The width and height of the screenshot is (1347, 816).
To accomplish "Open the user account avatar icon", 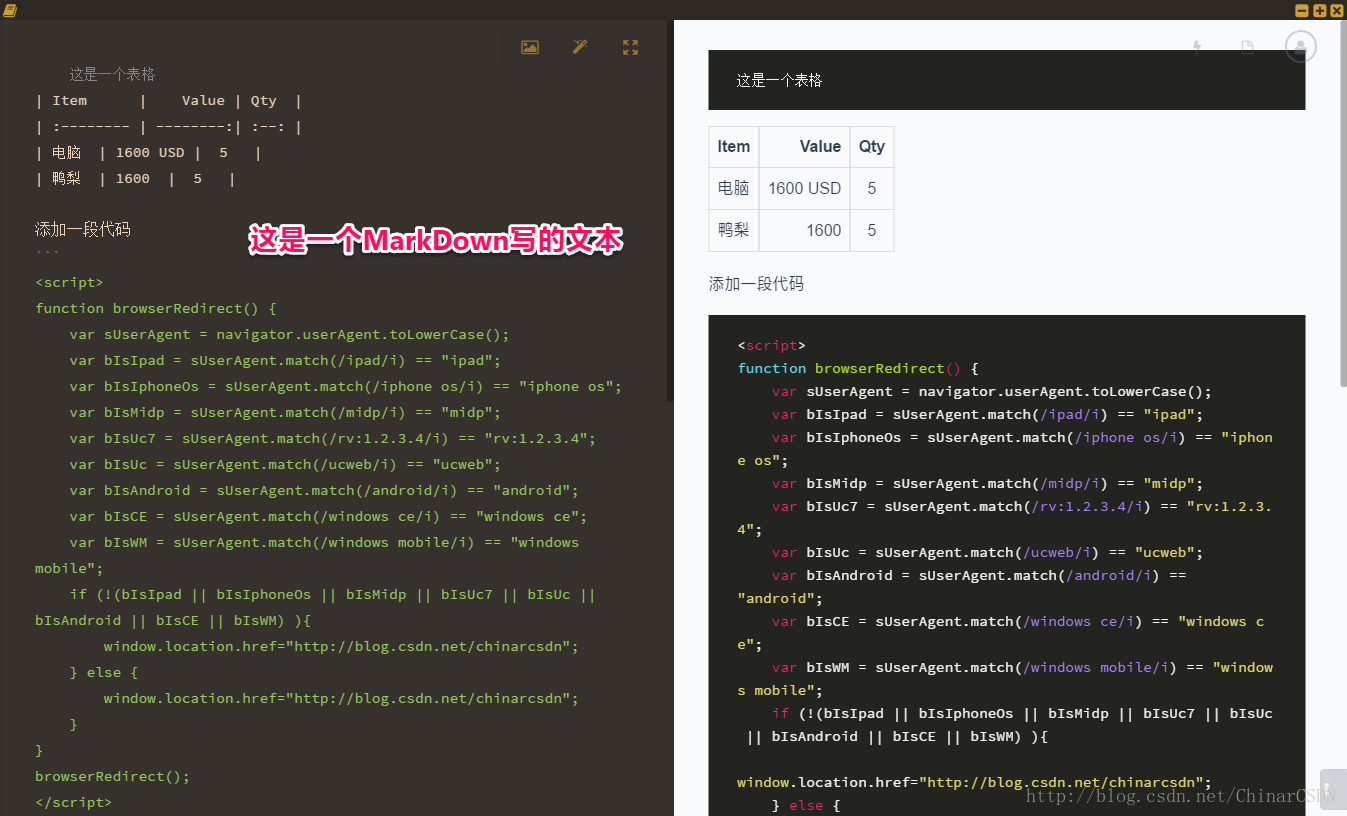I will (x=1300, y=46).
